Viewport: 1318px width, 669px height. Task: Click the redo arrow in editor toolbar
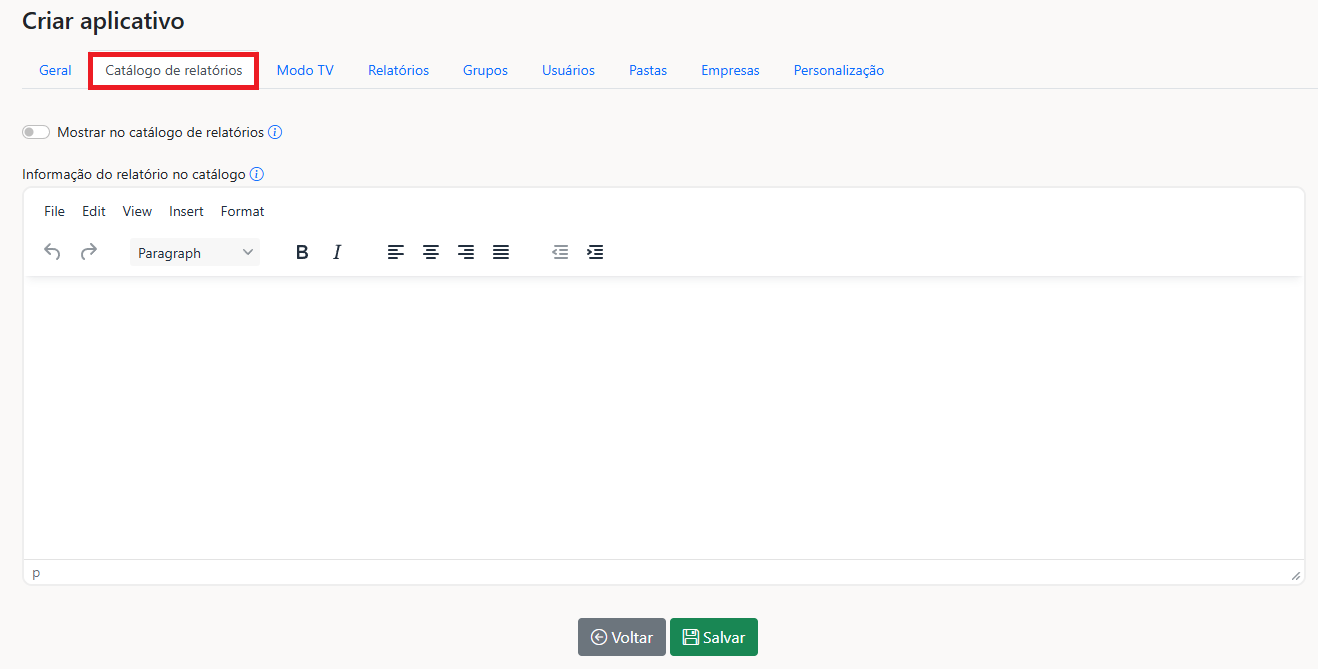pos(89,253)
